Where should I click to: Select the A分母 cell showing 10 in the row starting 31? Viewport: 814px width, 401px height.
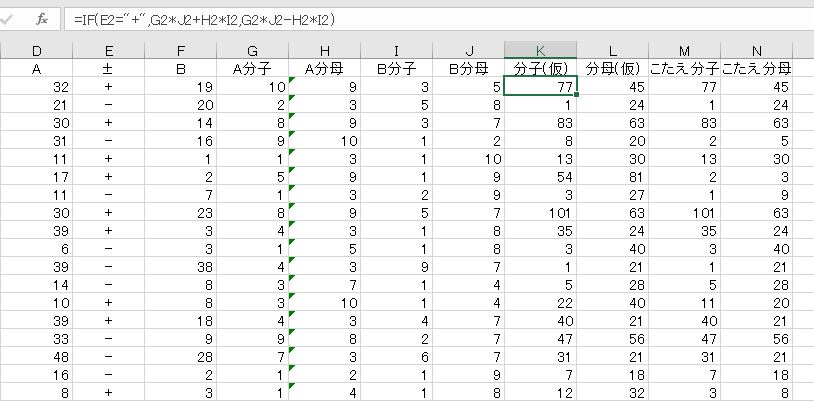[x=324, y=141]
